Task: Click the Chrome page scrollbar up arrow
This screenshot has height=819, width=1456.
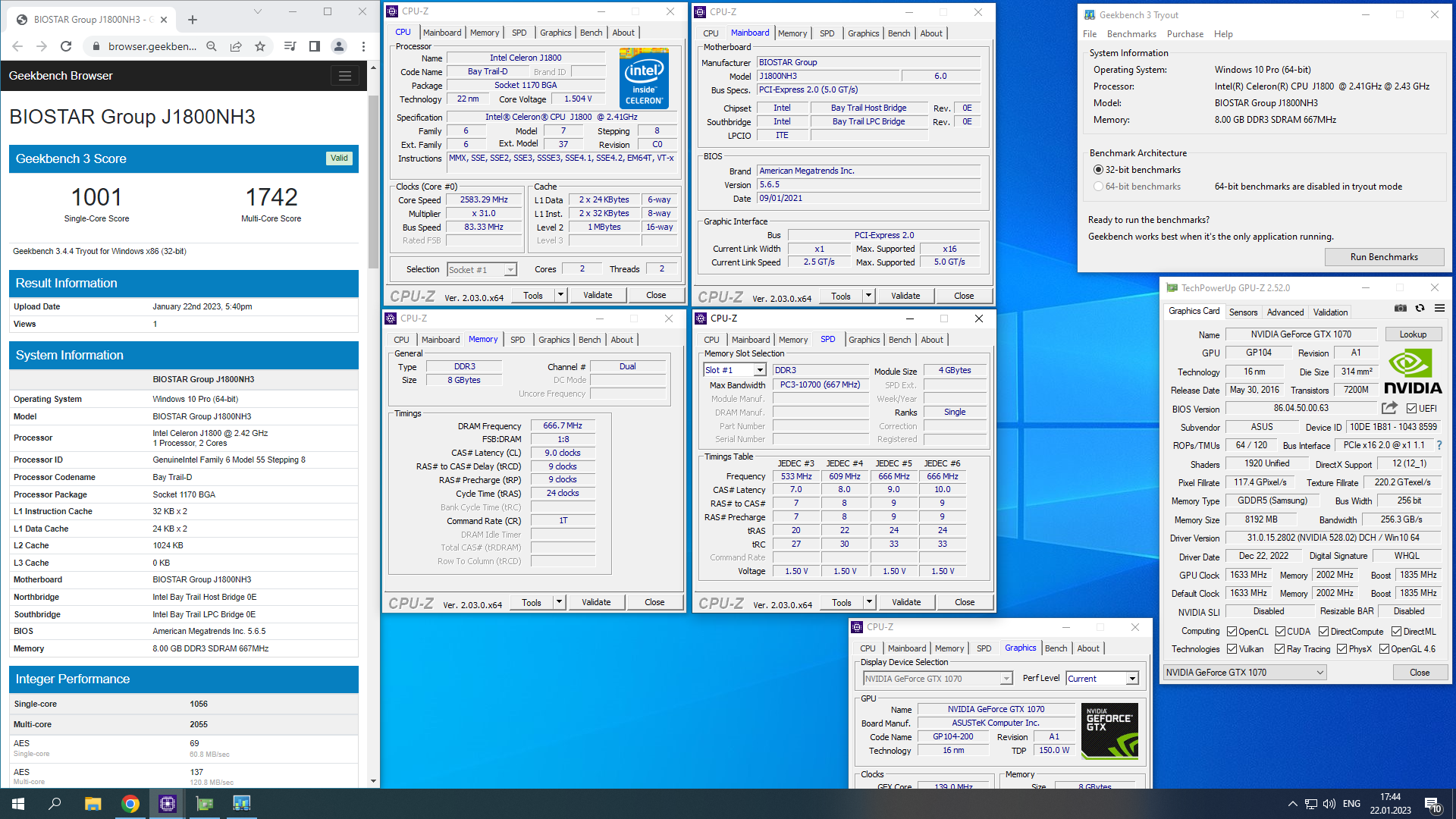Action: [x=372, y=67]
